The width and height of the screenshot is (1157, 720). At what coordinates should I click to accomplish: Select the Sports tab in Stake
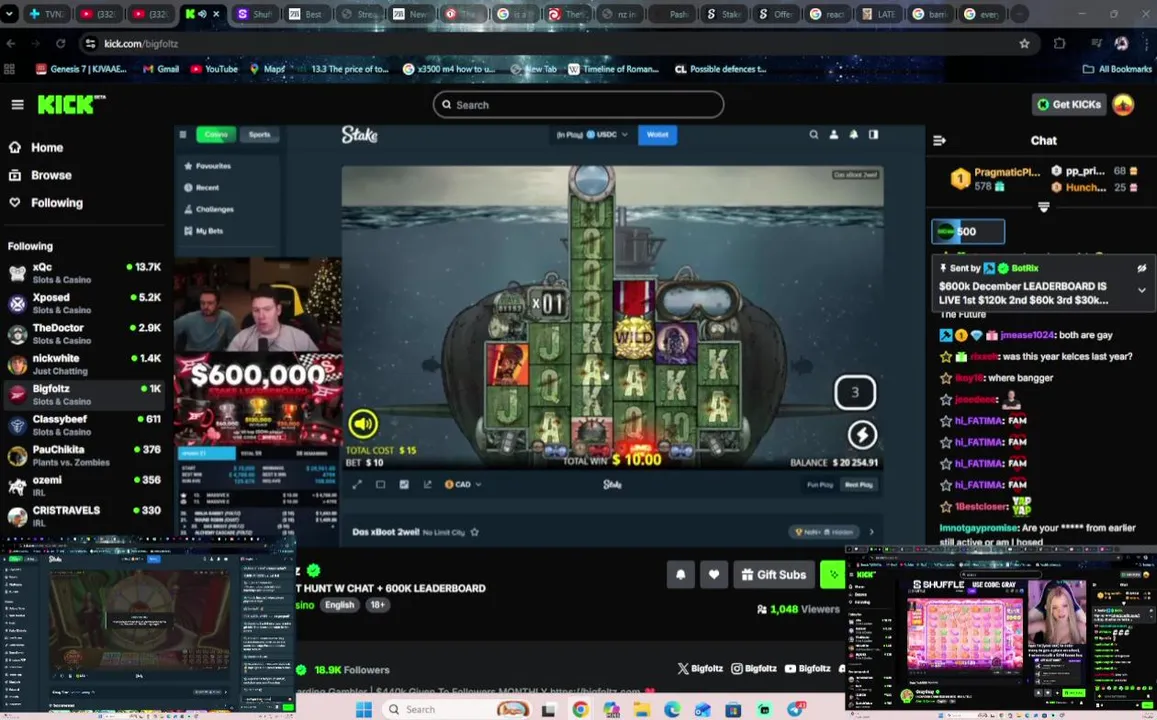259,134
